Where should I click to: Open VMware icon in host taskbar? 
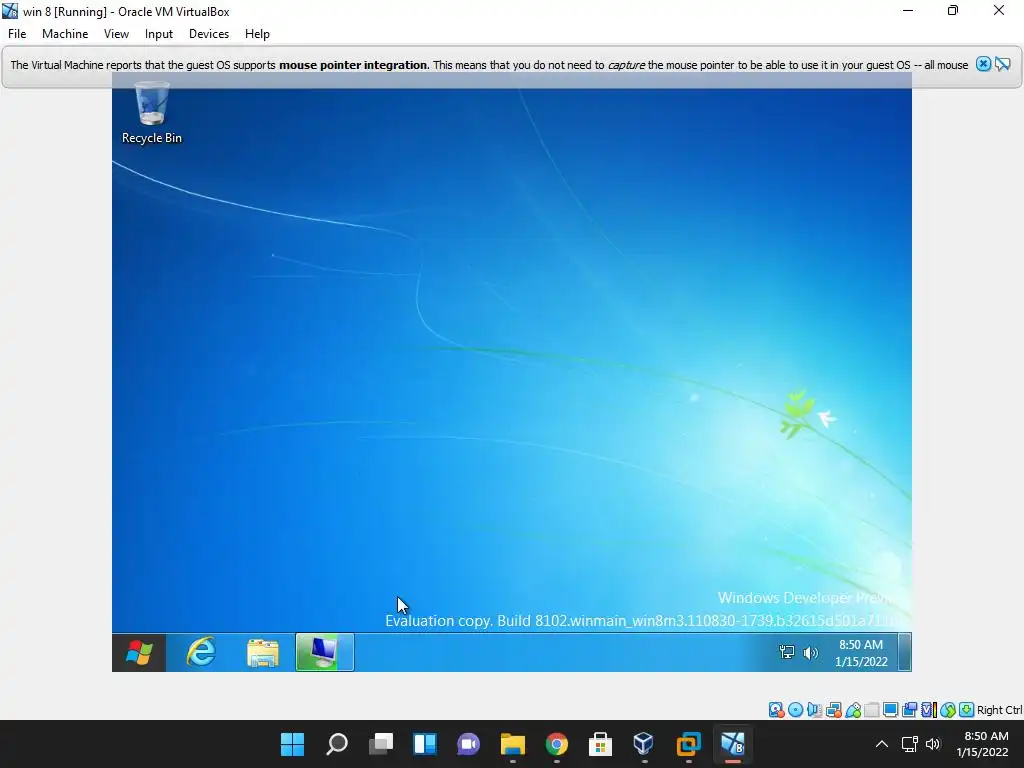(x=688, y=744)
